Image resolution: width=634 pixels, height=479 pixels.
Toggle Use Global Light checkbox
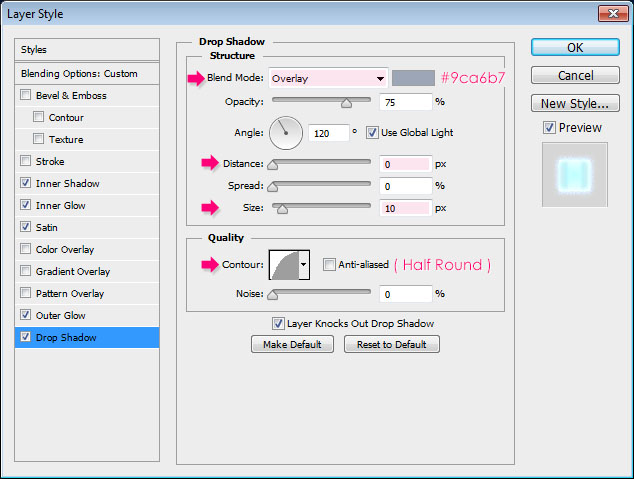coord(372,132)
